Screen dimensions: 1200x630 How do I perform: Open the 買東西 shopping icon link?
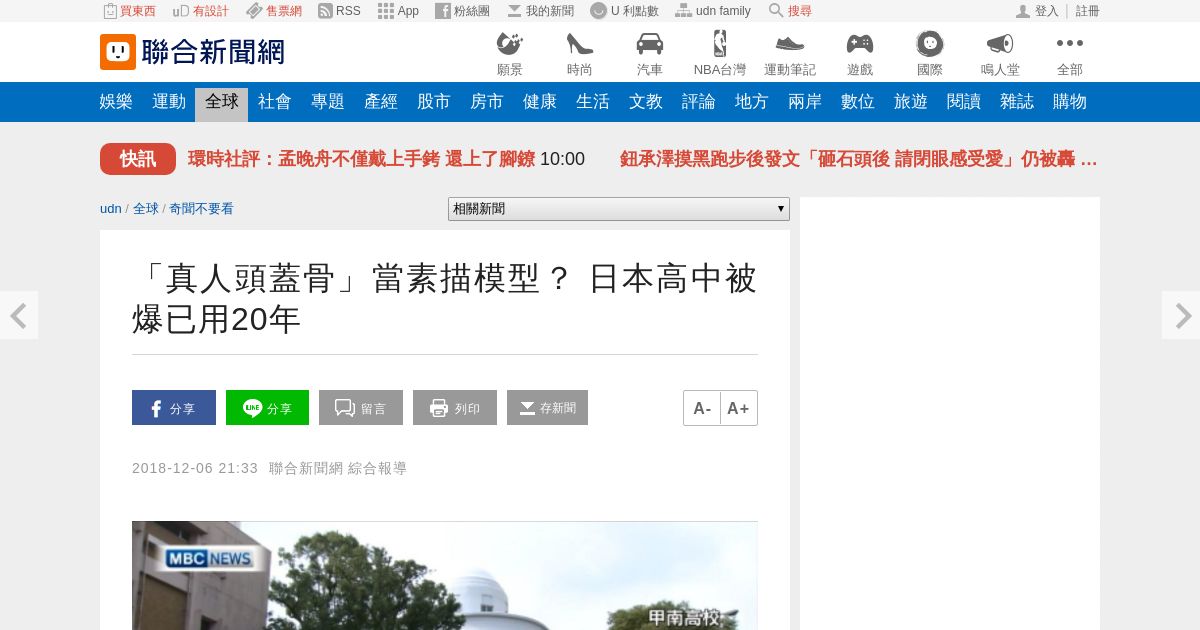click(x=129, y=11)
